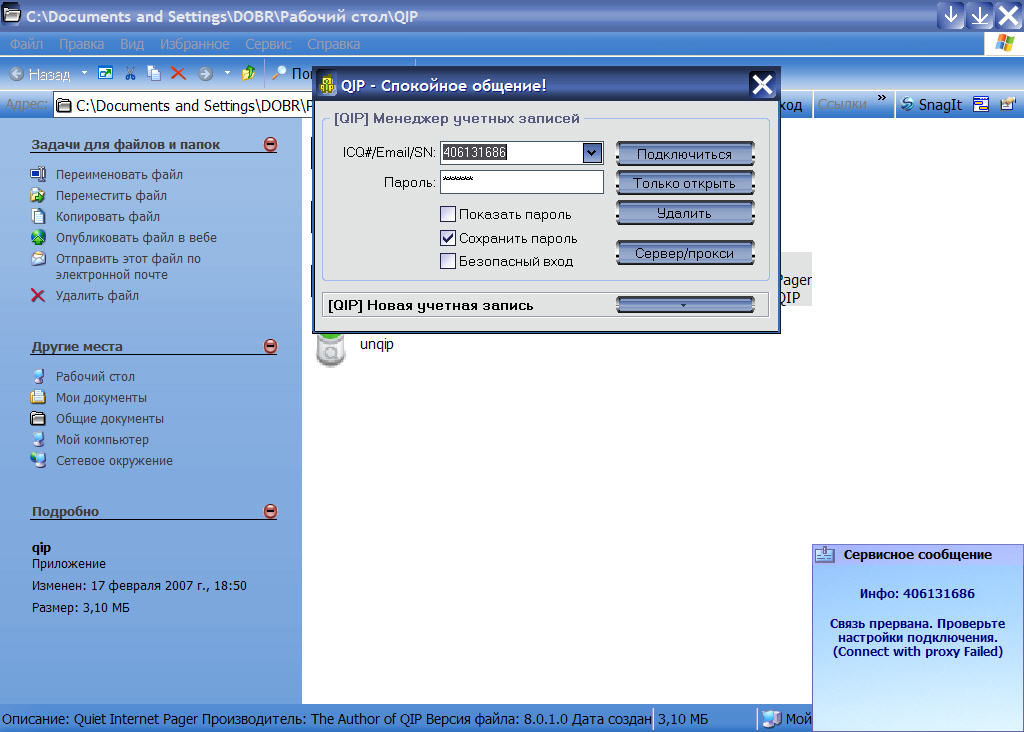Expand the Новая учетная запись section

pyautogui.click(x=684, y=305)
